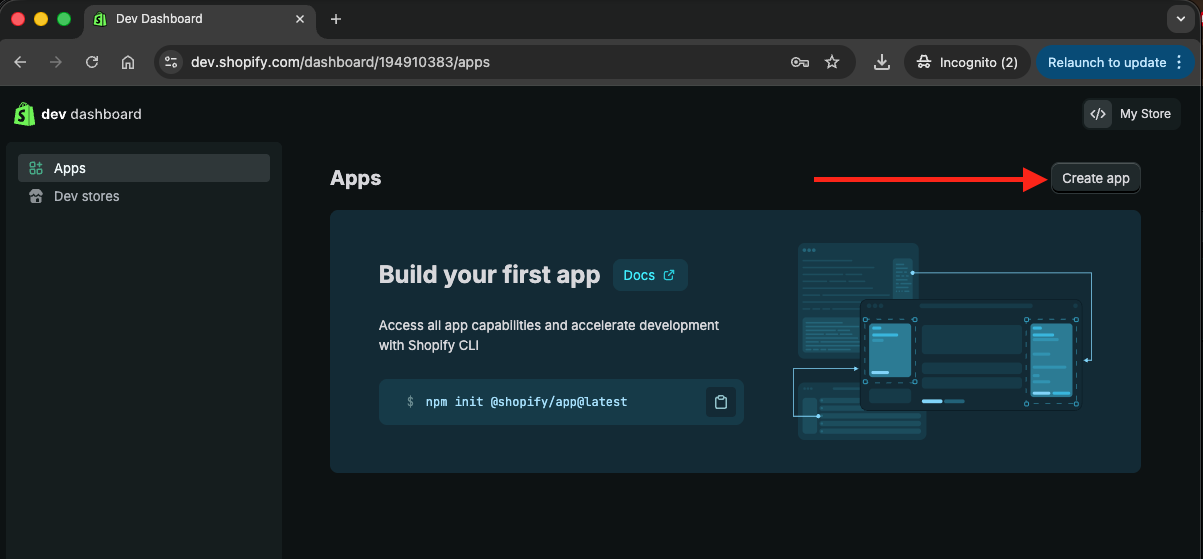Copy the npm init command to clipboard

pyautogui.click(x=720, y=402)
